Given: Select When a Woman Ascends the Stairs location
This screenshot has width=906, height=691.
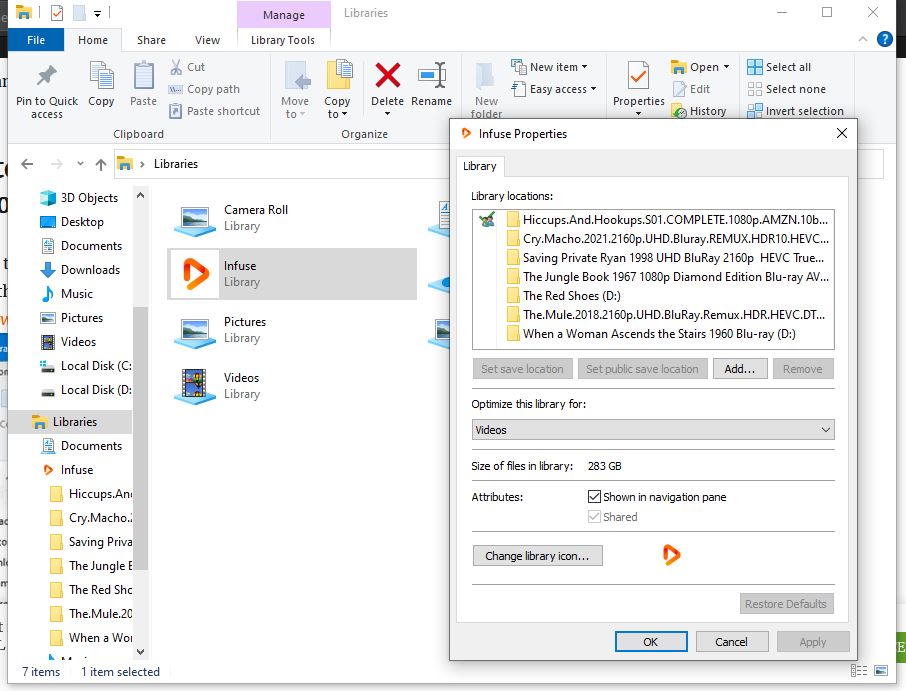Looking at the screenshot, I should [x=651, y=333].
